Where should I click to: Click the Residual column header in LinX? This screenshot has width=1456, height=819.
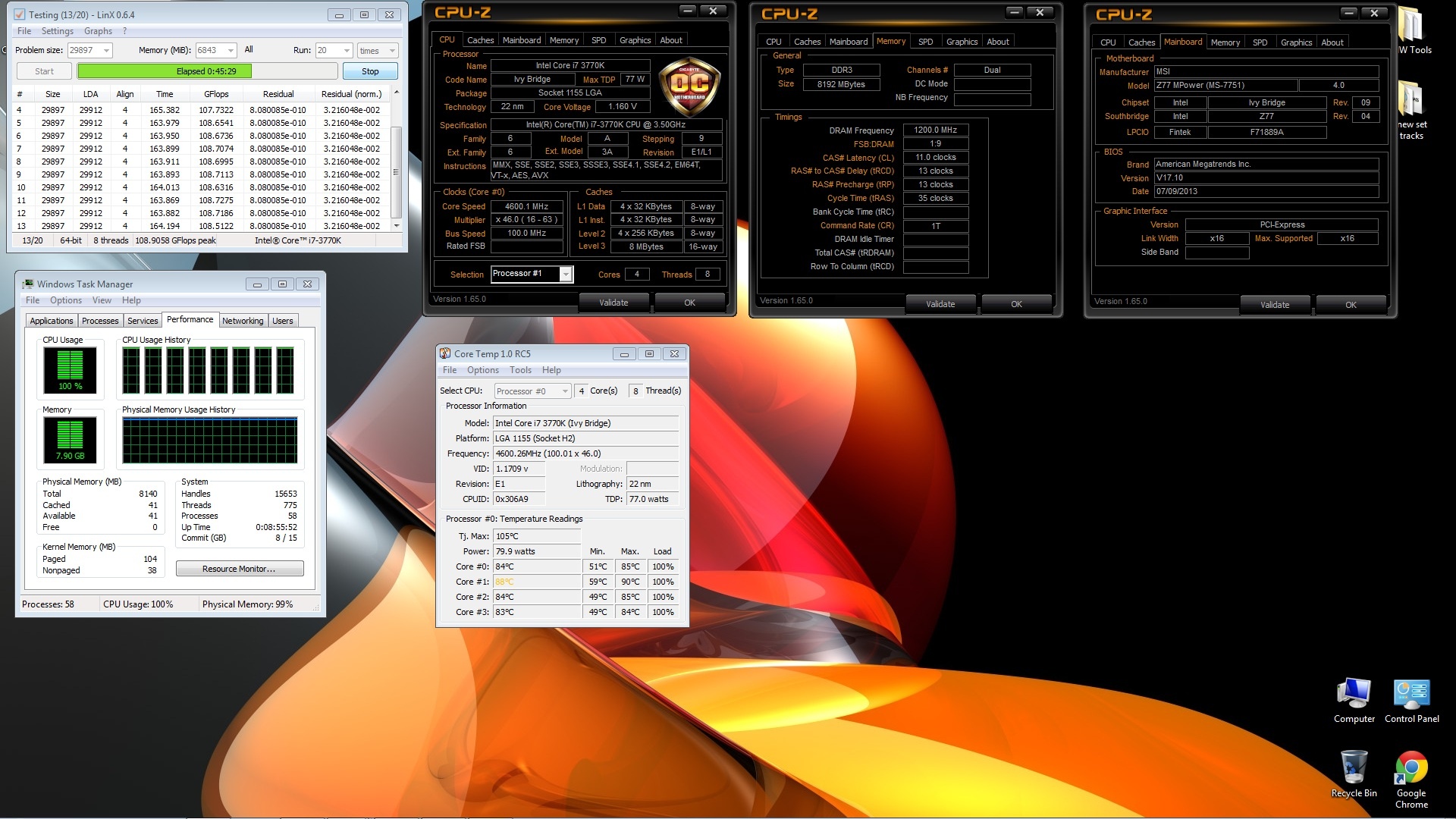click(278, 94)
